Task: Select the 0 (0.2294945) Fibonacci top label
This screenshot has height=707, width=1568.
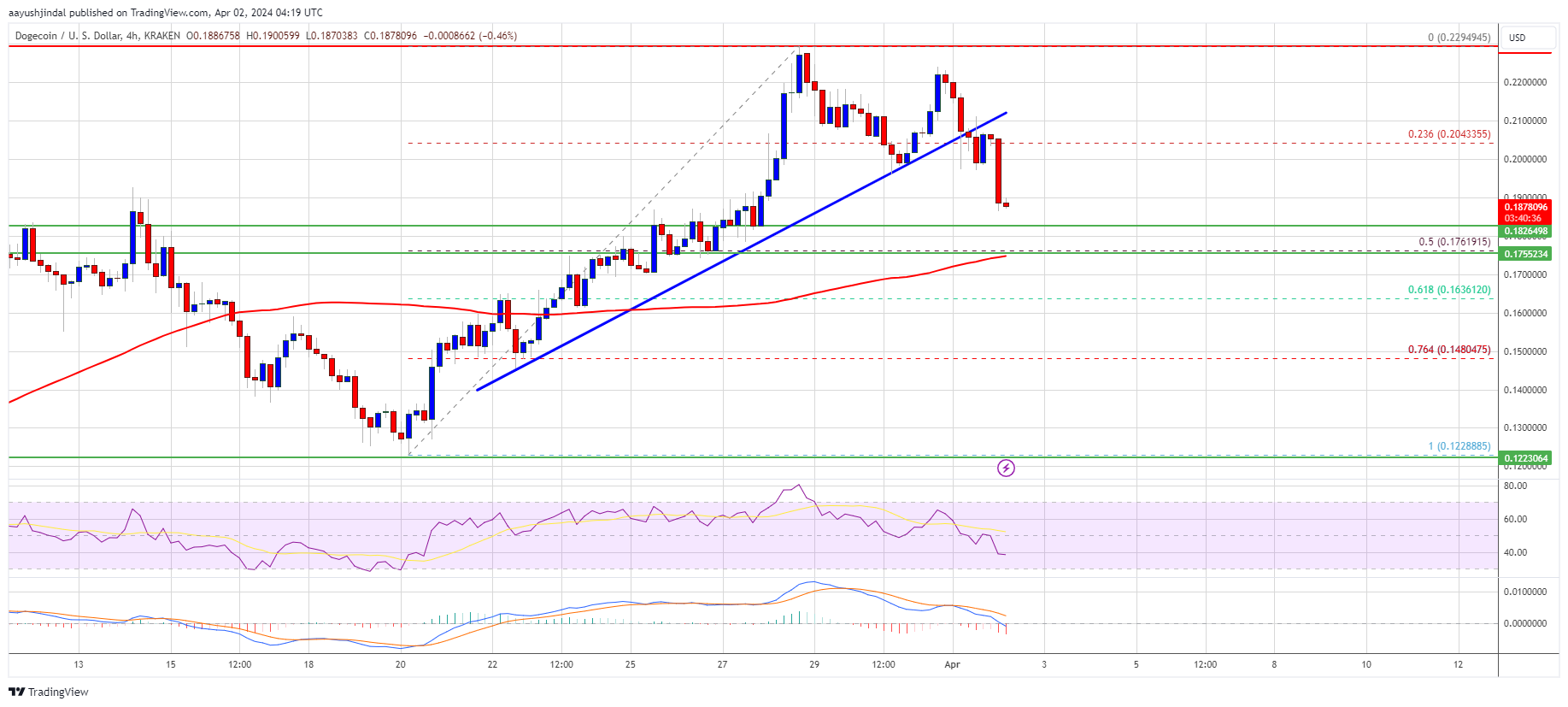Action: coord(1459,38)
